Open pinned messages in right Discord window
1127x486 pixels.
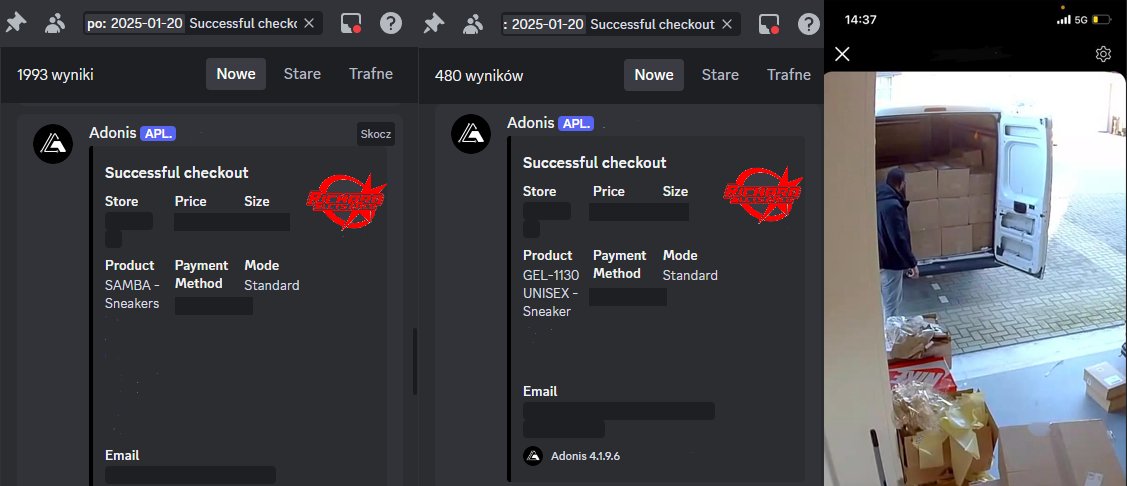(x=433, y=24)
